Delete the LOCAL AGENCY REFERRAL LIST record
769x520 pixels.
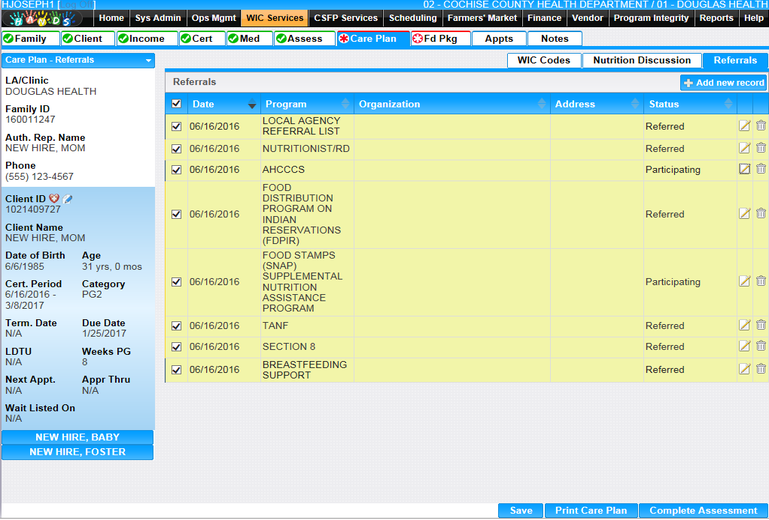pos(761,126)
